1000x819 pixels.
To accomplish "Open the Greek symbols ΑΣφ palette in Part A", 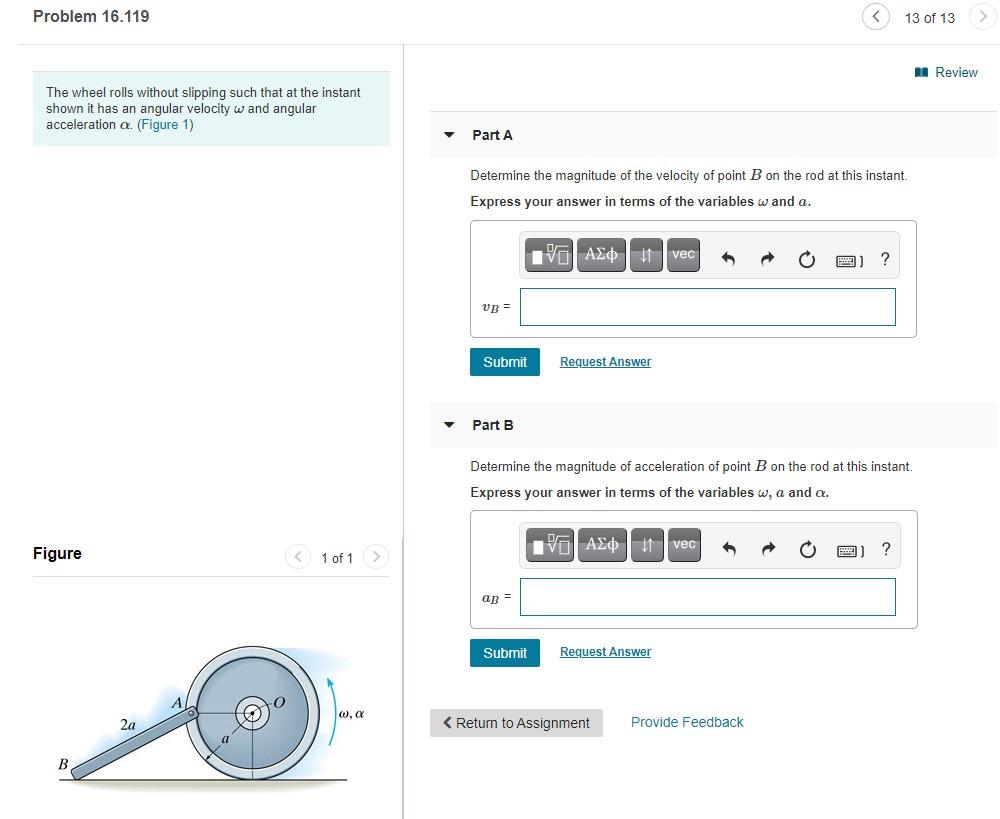I will 601,255.
